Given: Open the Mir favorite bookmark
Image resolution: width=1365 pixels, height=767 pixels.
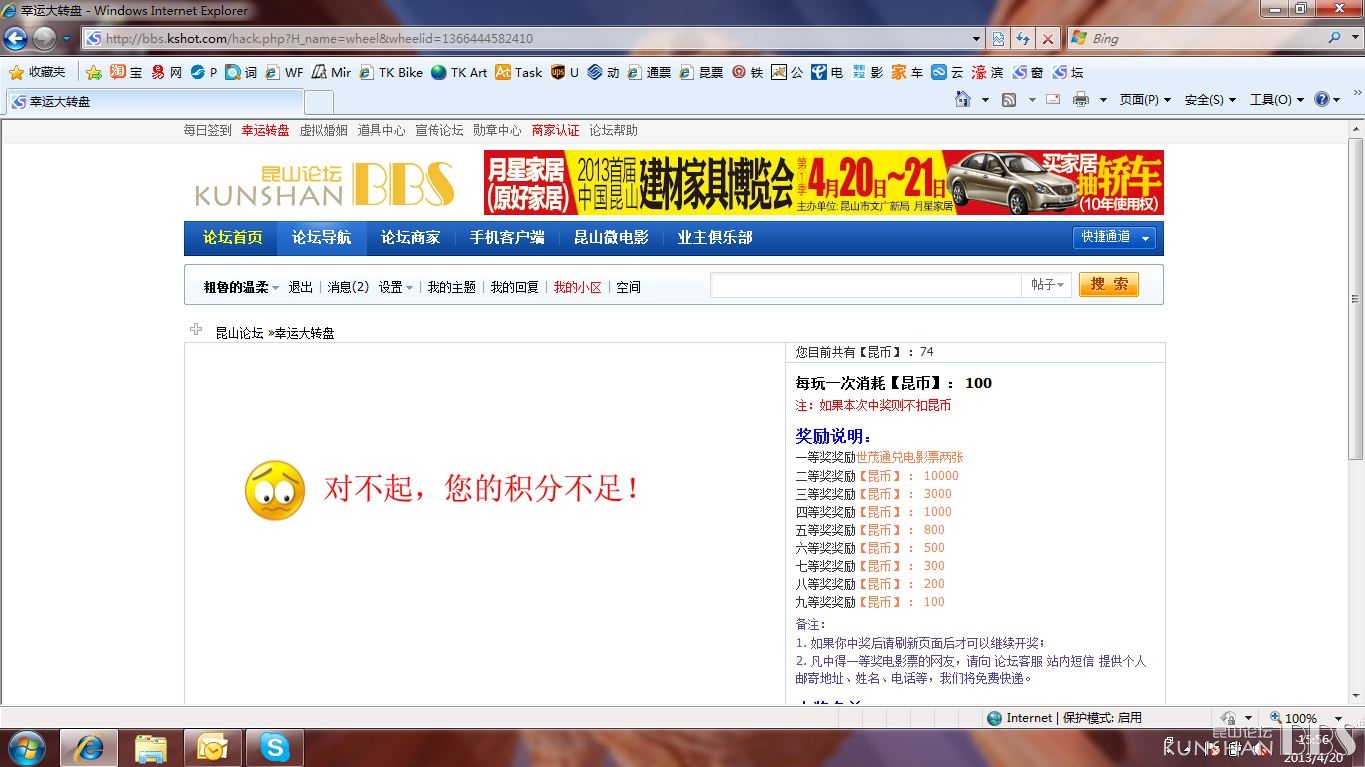Looking at the screenshot, I should [332, 72].
